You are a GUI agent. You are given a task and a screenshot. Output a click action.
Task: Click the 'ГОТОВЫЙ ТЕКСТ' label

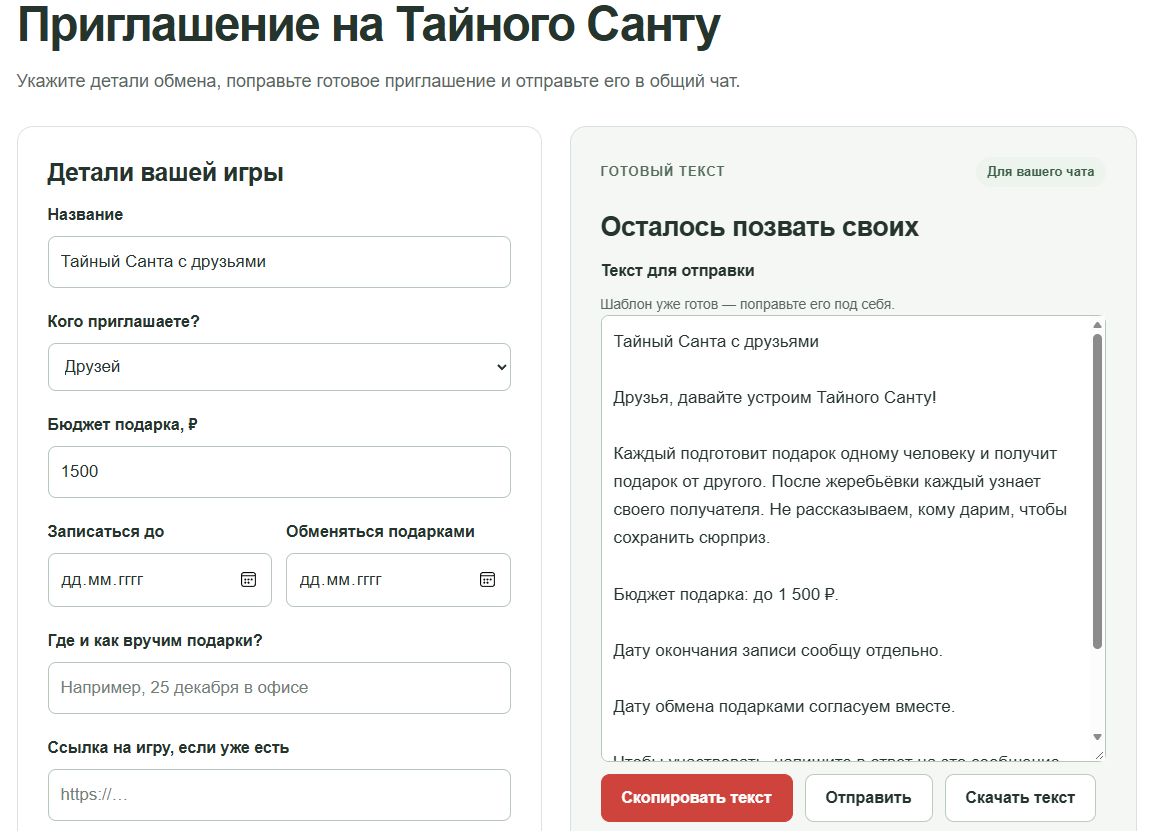click(x=662, y=171)
